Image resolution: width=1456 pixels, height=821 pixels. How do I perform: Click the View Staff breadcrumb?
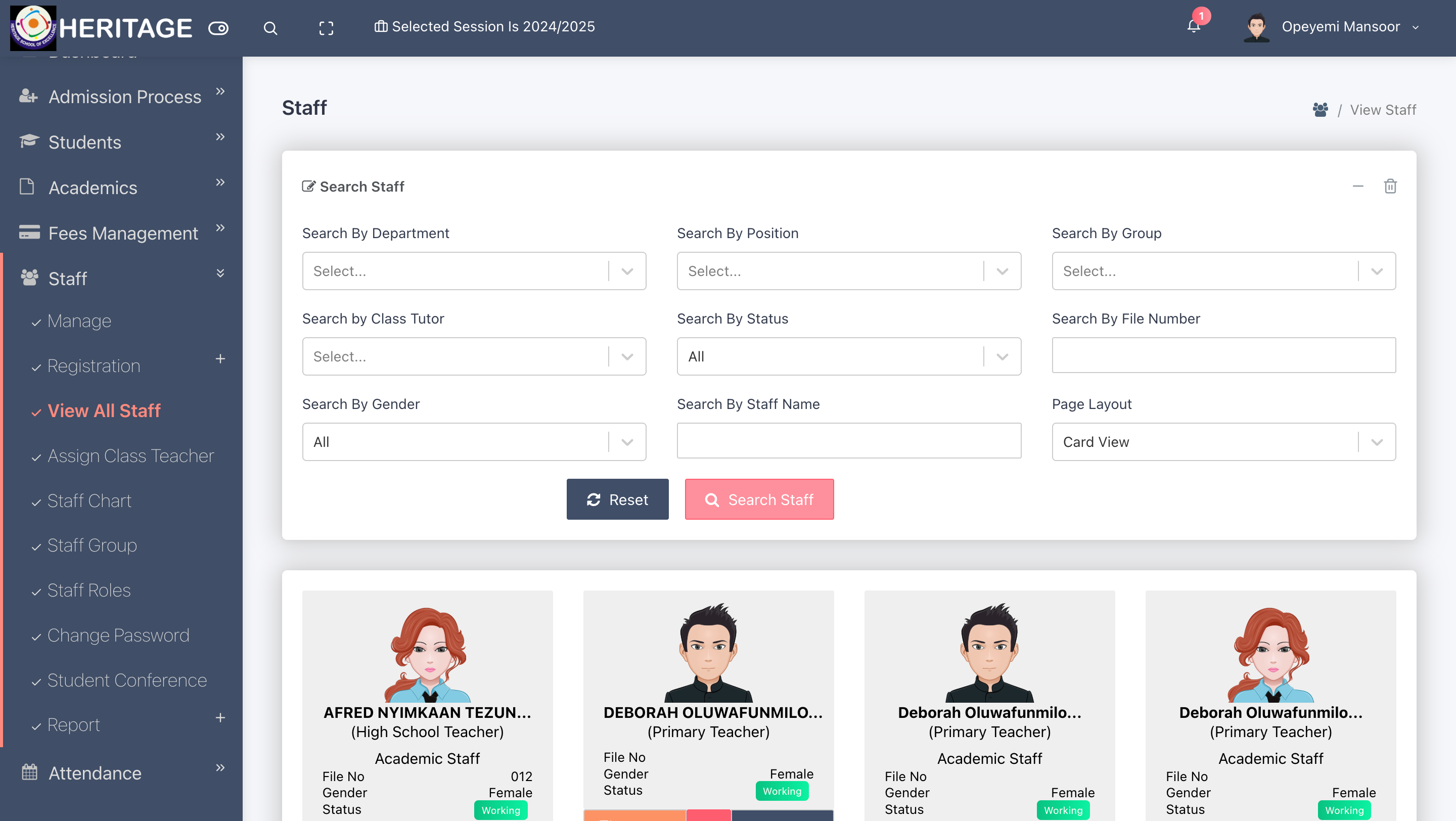click(x=1383, y=110)
